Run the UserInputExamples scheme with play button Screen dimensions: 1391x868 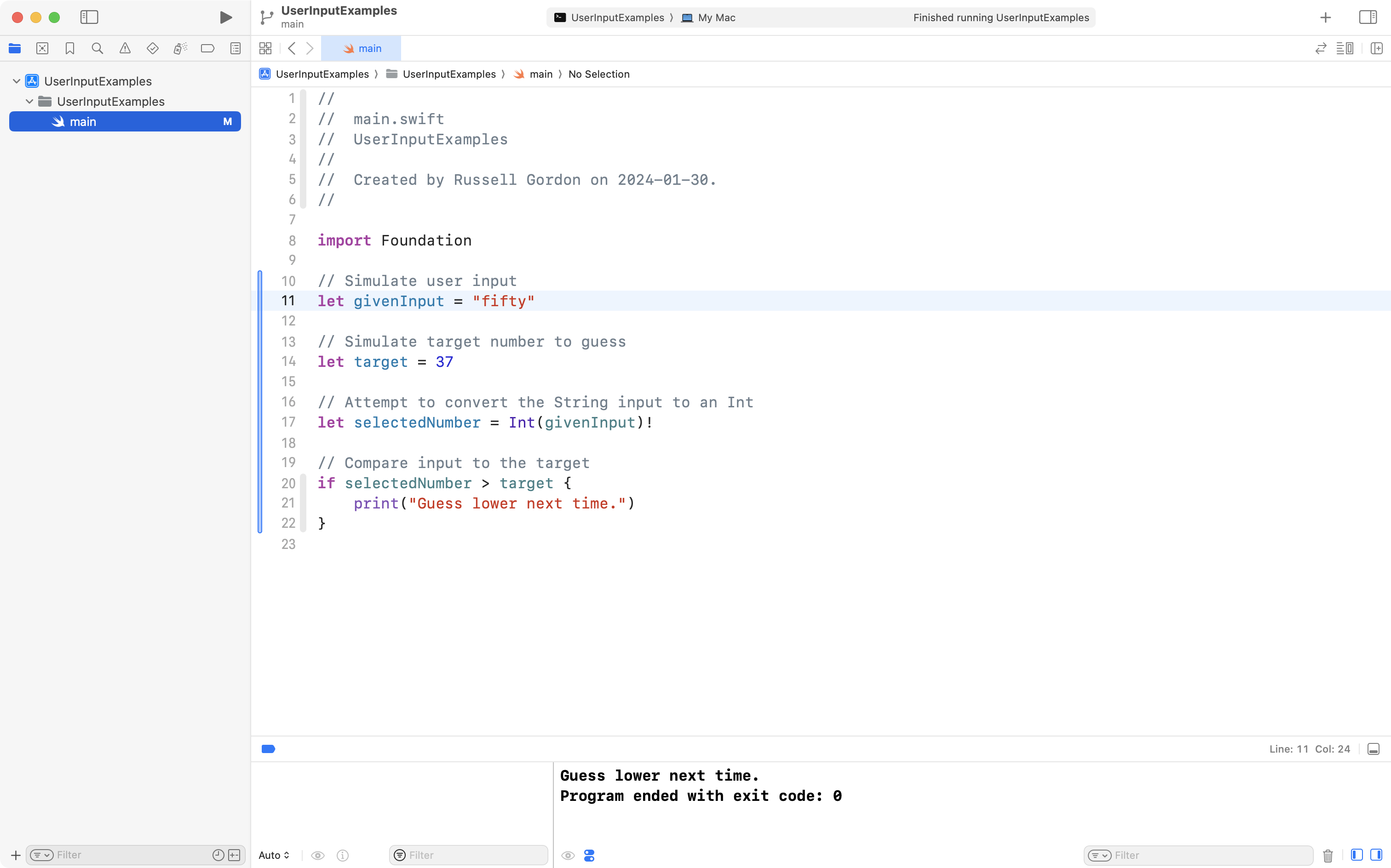pos(225,17)
